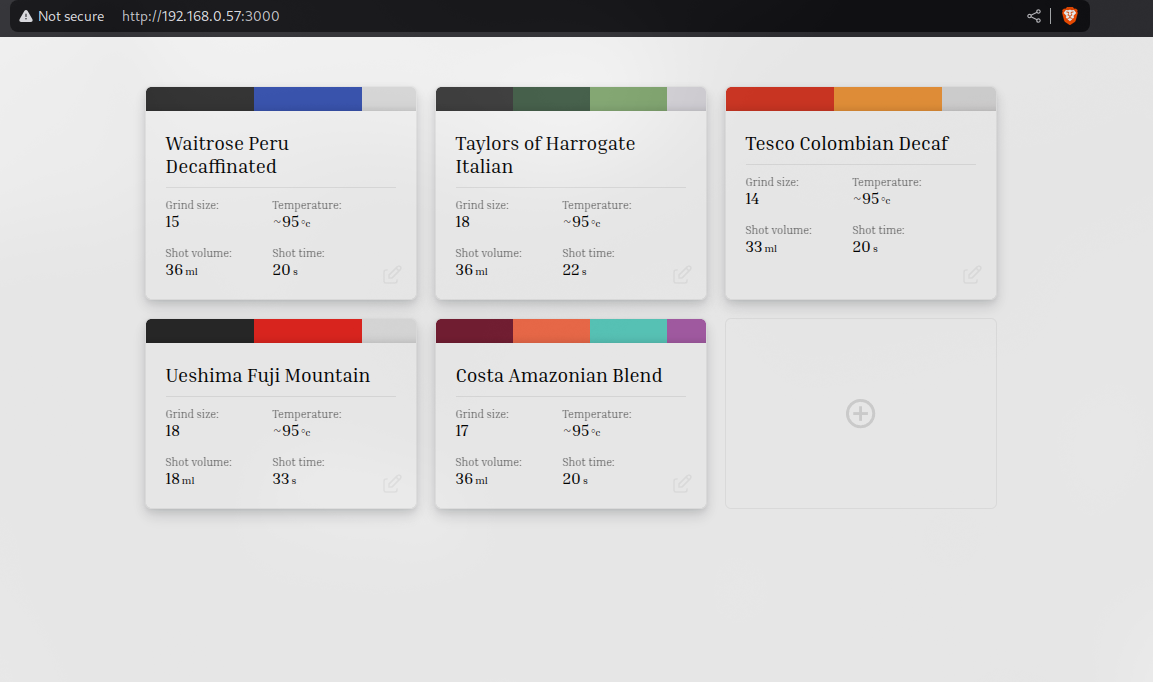The height and width of the screenshot is (682, 1153).
Task: Click the coral swatch on Costa Amazonian card
Action: pyautogui.click(x=551, y=331)
